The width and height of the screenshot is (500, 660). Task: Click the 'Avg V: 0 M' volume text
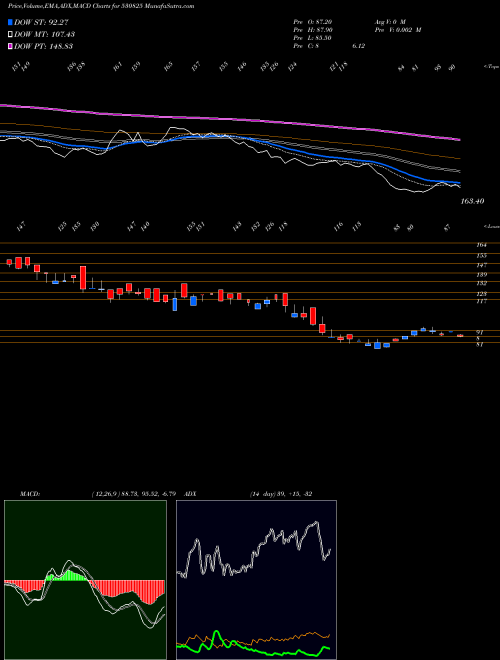tap(390, 21)
